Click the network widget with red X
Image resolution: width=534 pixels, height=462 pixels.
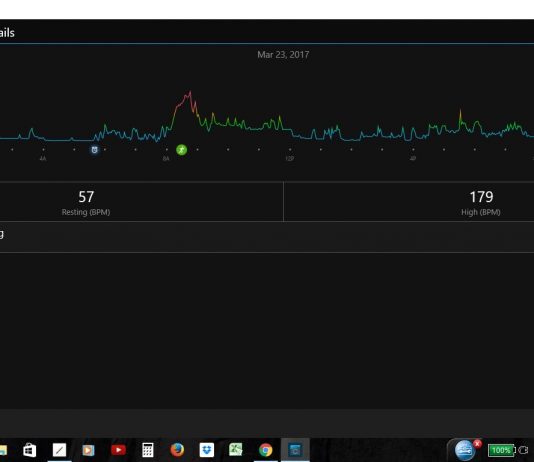(467, 450)
